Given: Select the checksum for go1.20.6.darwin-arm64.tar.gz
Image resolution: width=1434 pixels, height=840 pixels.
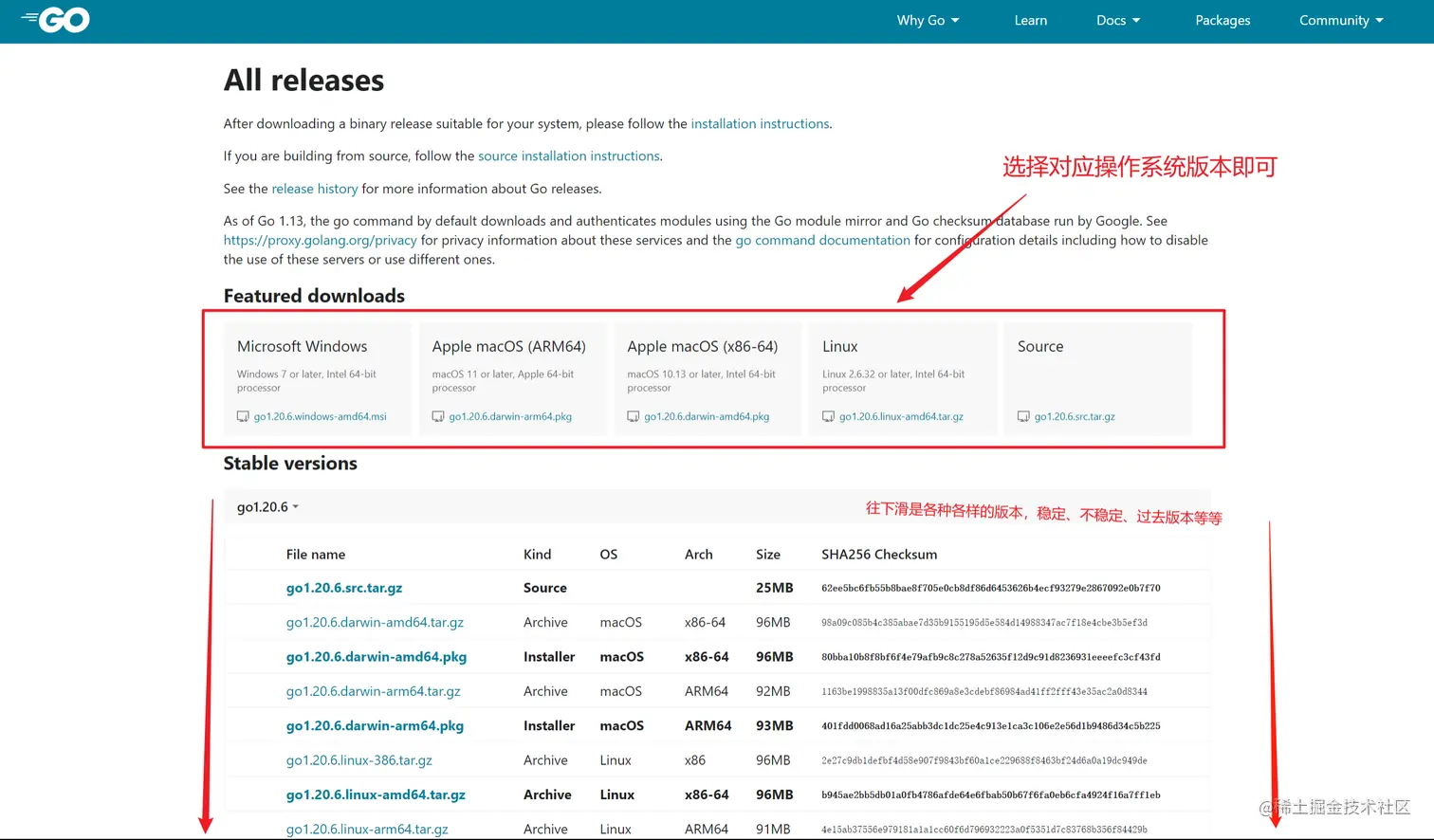Looking at the screenshot, I should coord(984,691).
